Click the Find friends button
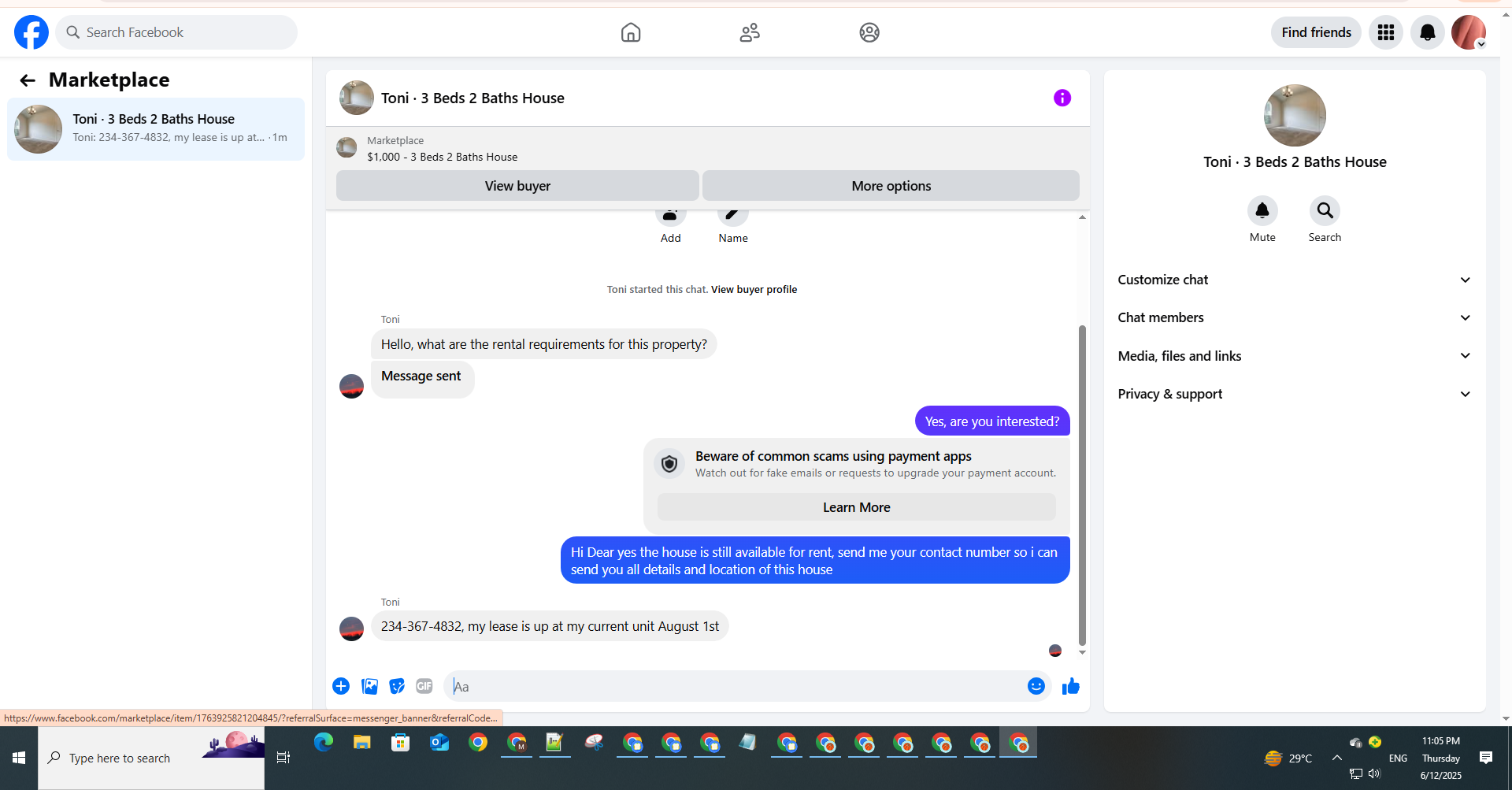The height and width of the screenshot is (790, 1512). click(1316, 32)
